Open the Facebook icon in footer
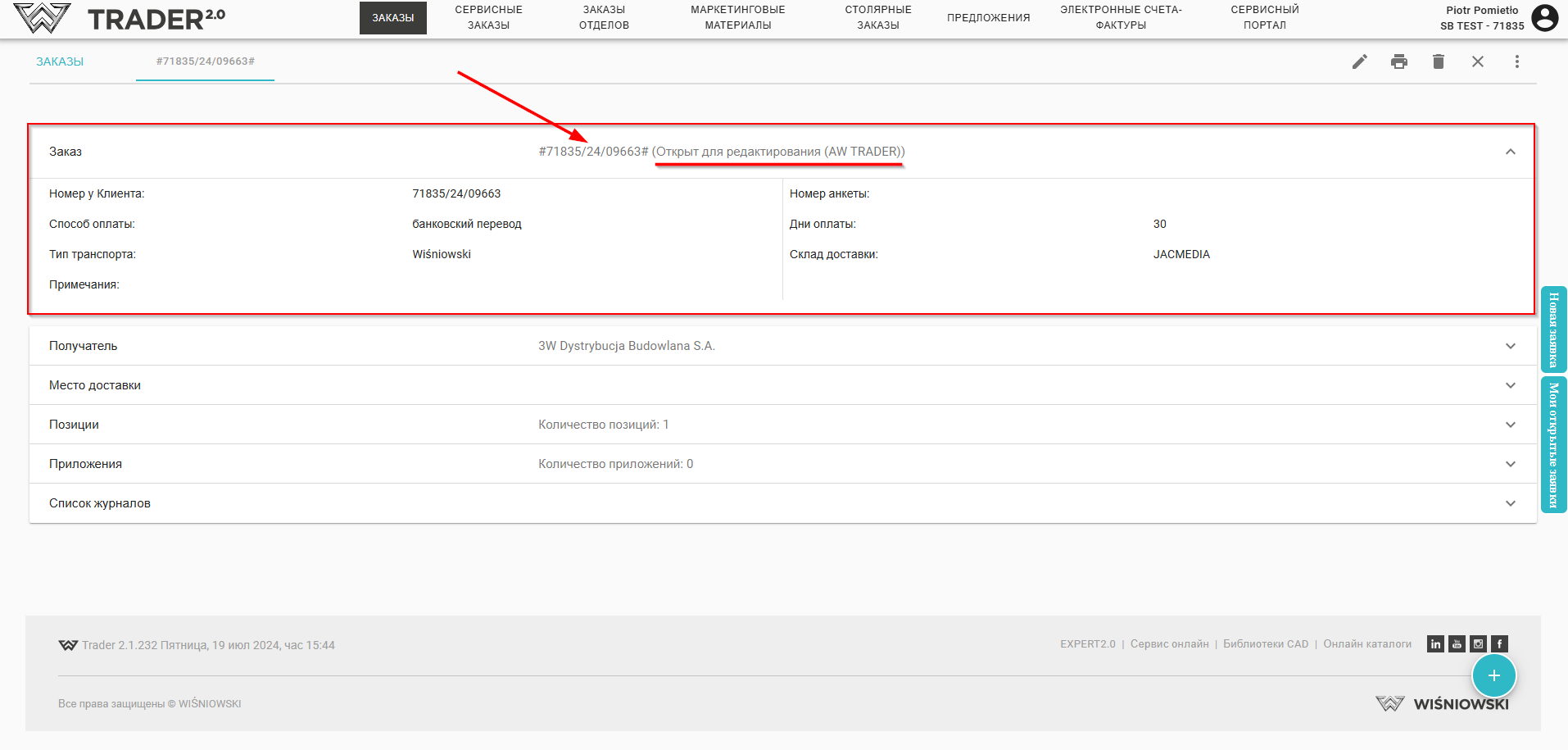The height and width of the screenshot is (750, 1568). tap(1499, 644)
